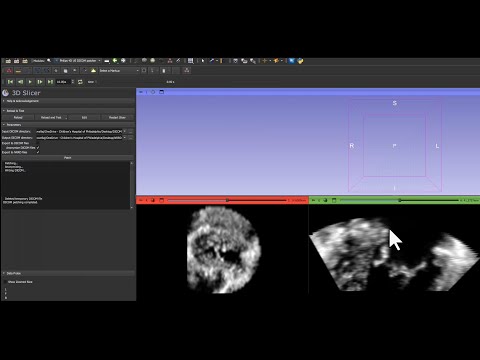The height and width of the screenshot is (360, 480).
Task: Open the module selector dropdown
Action: pos(77,61)
